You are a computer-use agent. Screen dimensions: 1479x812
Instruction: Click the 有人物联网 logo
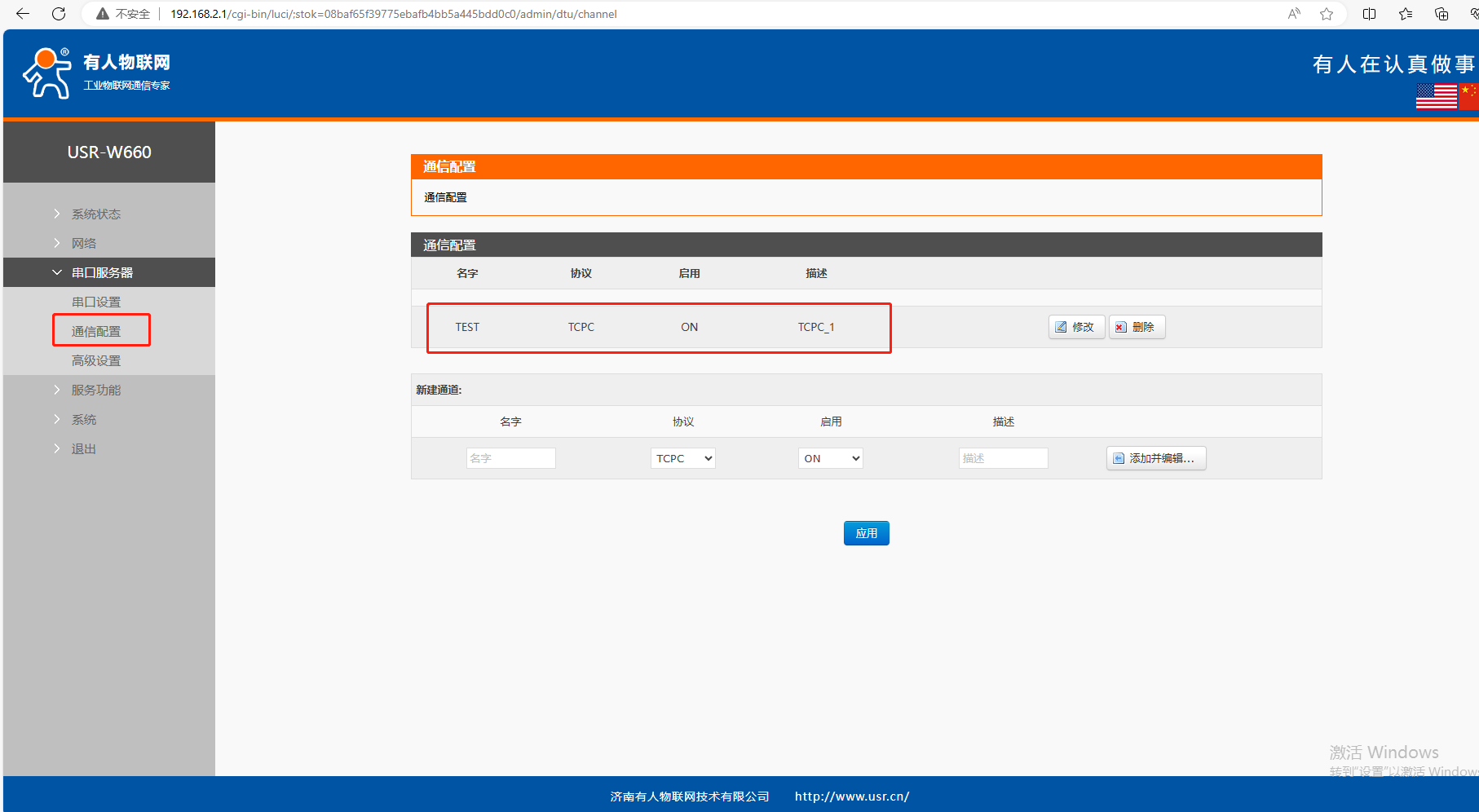pos(96,73)
